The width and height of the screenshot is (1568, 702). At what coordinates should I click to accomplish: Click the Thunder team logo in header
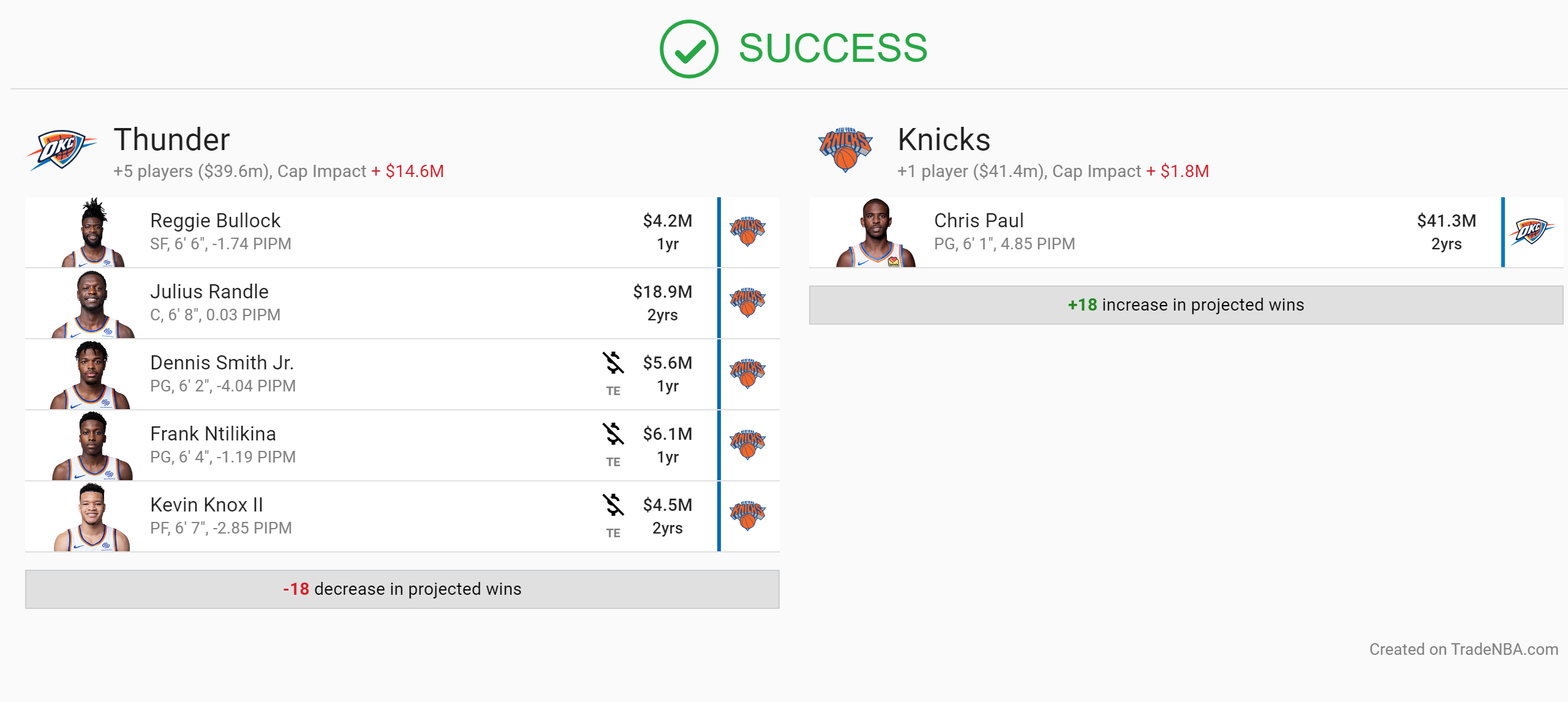pyautogui.click(x=61, y=149)
